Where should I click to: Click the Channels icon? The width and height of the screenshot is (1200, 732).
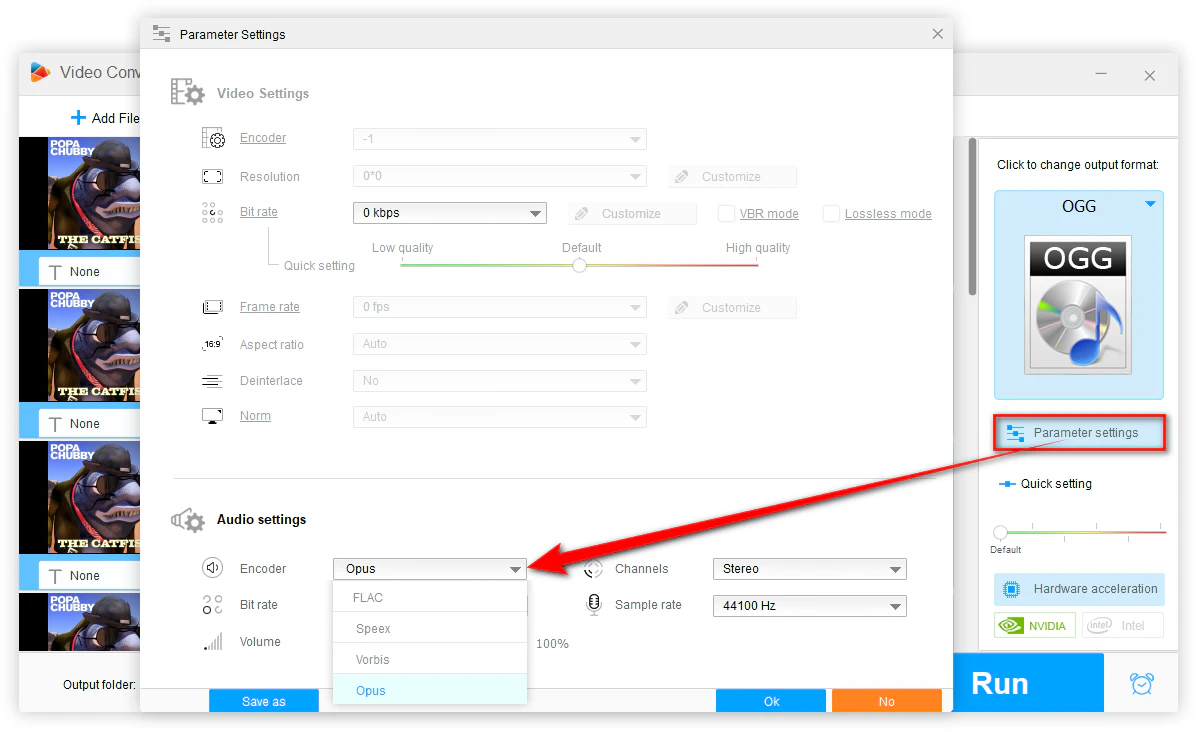(x=593, y=568)
